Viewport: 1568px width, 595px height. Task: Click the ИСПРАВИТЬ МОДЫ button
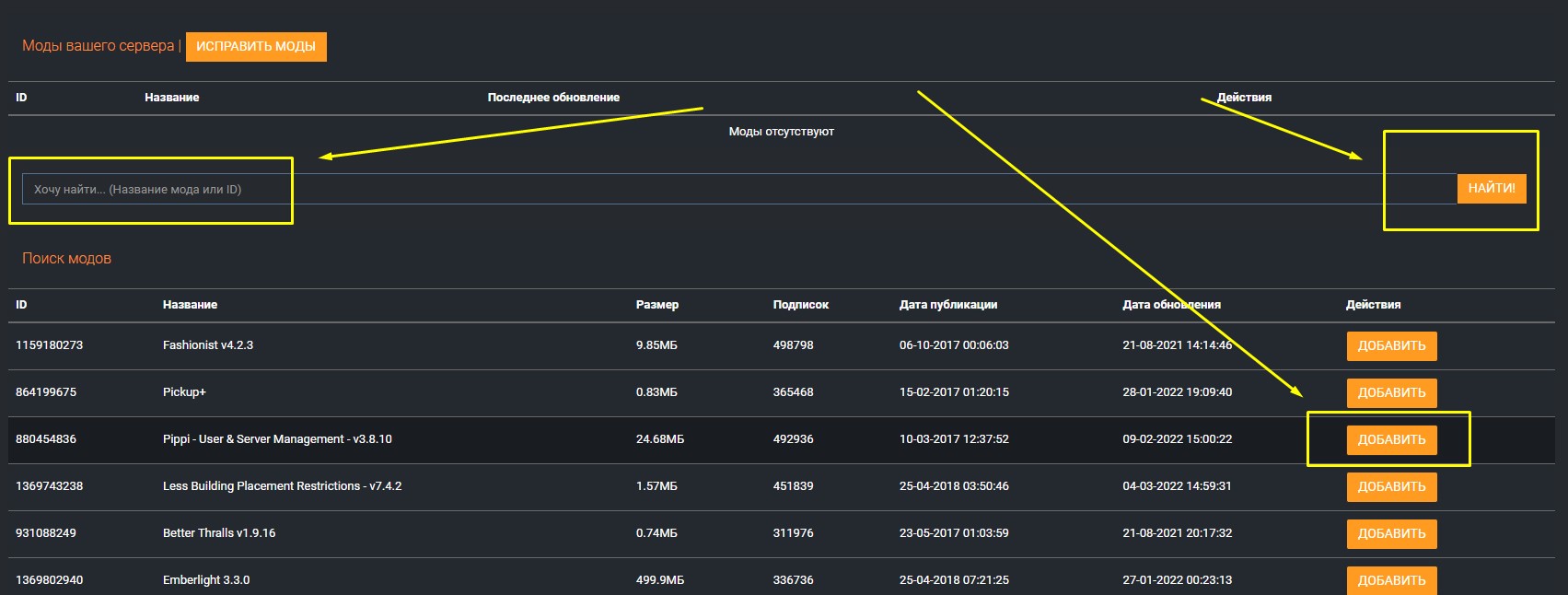[x=256, y=47]
